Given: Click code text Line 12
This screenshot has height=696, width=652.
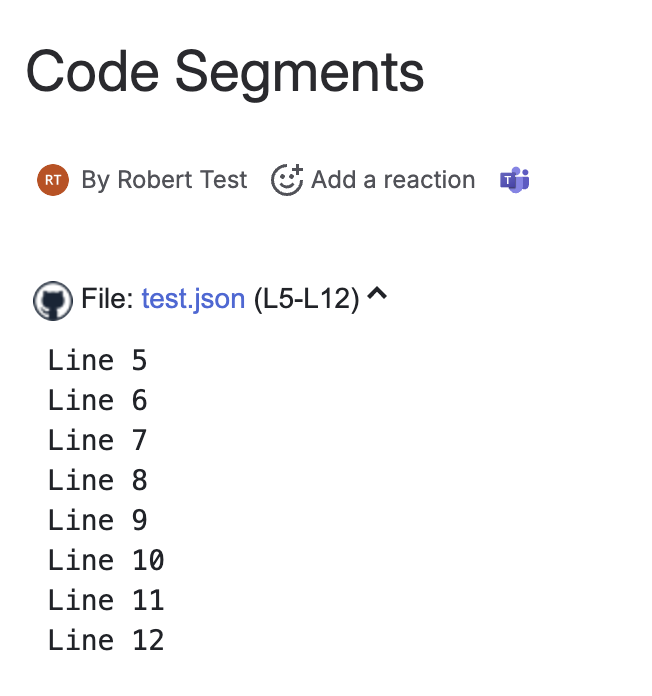Looking at the screenshot, I should point(105,640).
